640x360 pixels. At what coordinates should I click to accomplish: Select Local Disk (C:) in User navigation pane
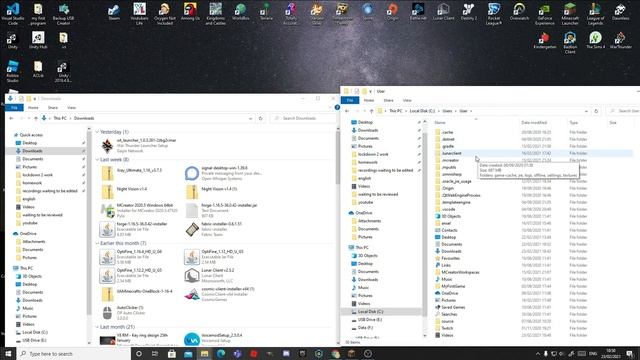(x=370, y=312)
